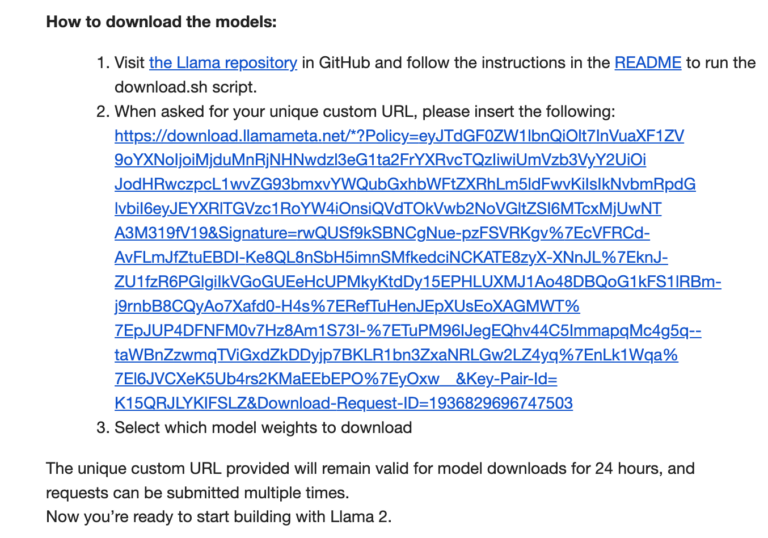
Task: Click "Now you're ready to start building" sentence
Action: point(219,517)
